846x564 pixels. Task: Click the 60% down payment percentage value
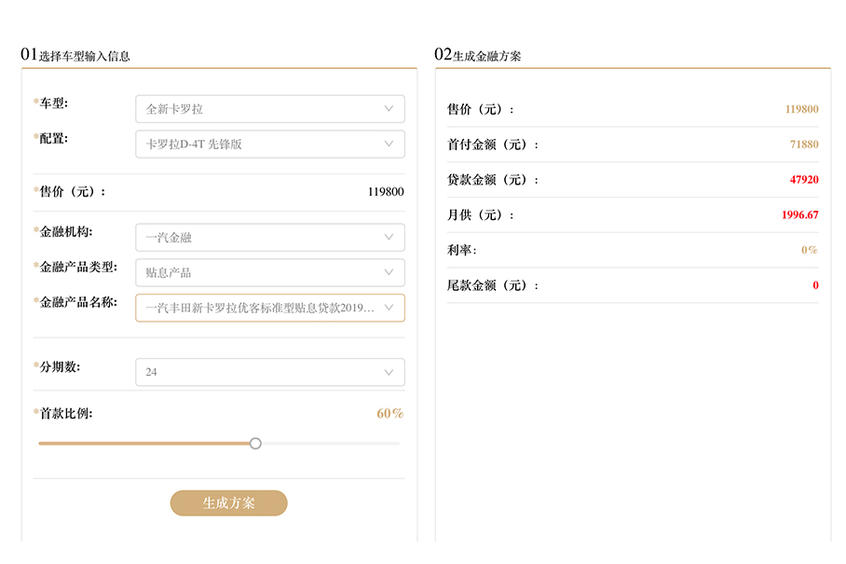coord(390,414)
